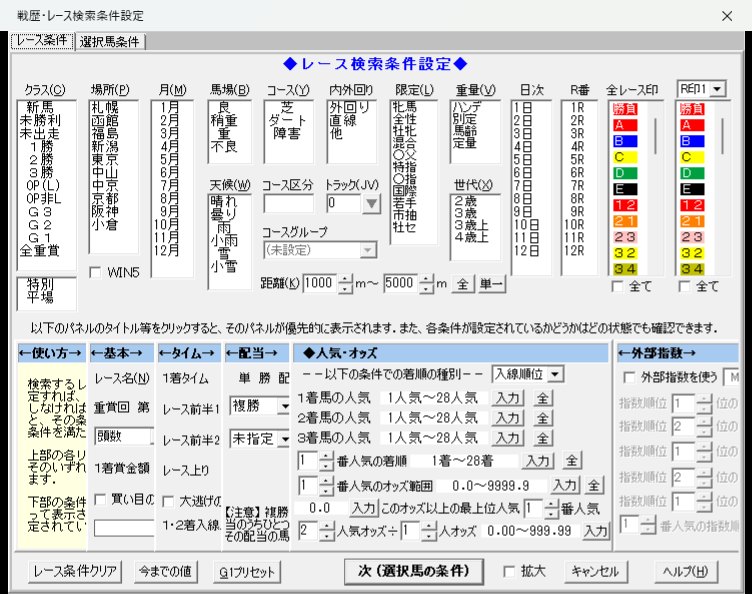
Task: Click 入力 for 3着馬の人気
Action: click(x=508, y=438)
